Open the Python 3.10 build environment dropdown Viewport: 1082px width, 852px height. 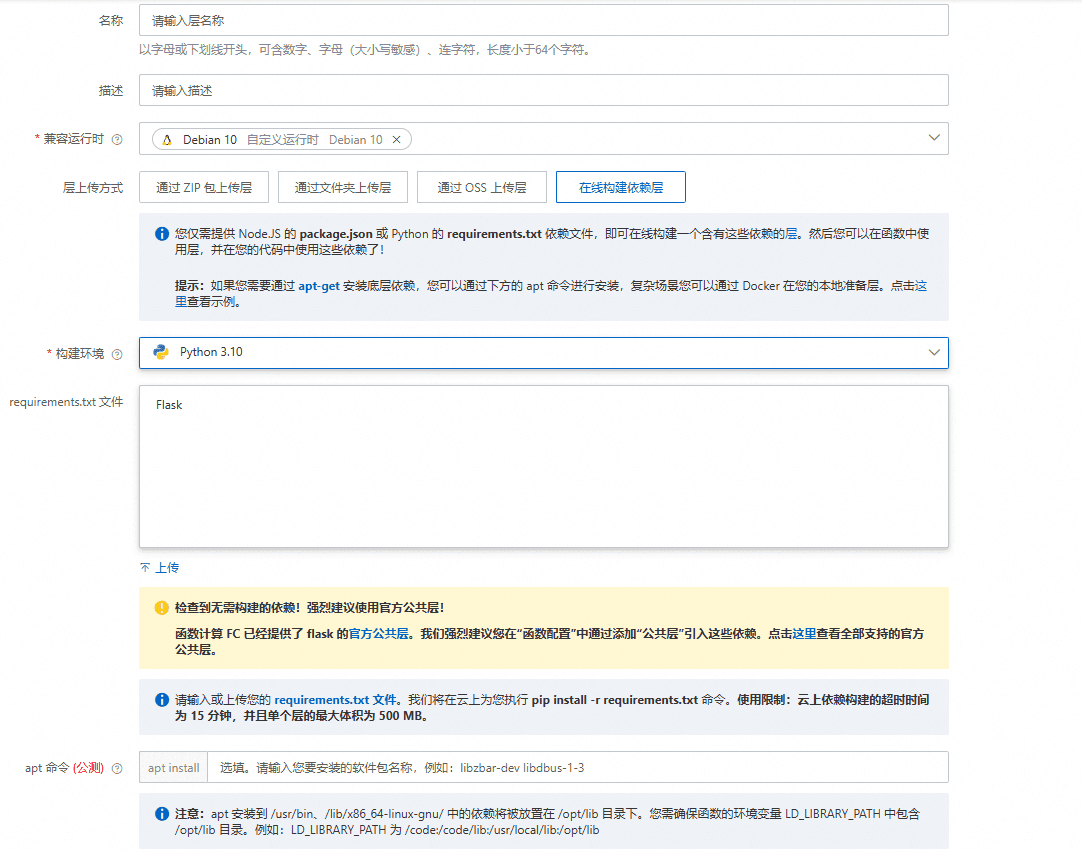click(934, 352)
